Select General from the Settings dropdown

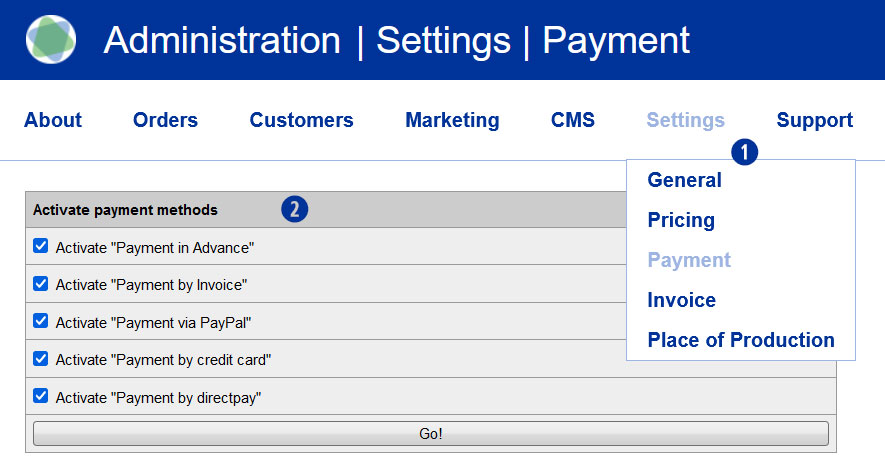tap(684, 180)
